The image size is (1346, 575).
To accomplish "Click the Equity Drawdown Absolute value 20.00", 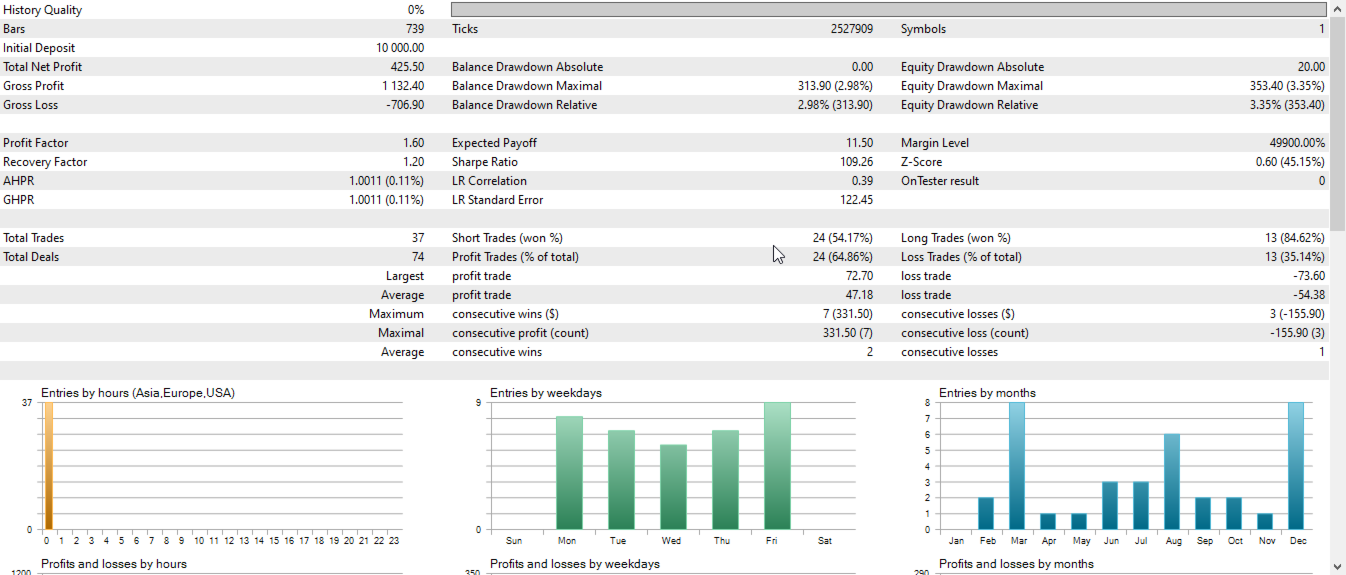I will point(1311,67).
